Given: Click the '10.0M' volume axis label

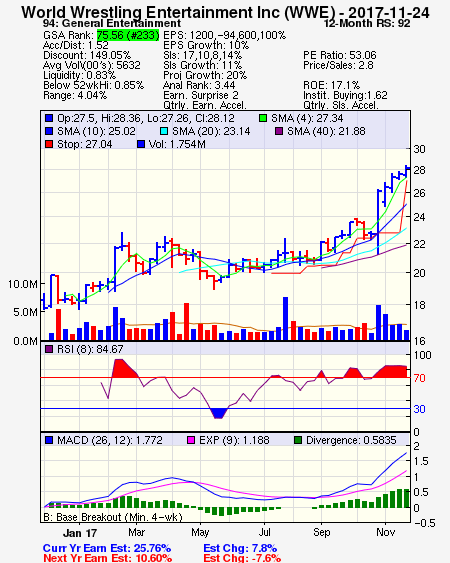Looking at the screenshot, I should (23, 284).
